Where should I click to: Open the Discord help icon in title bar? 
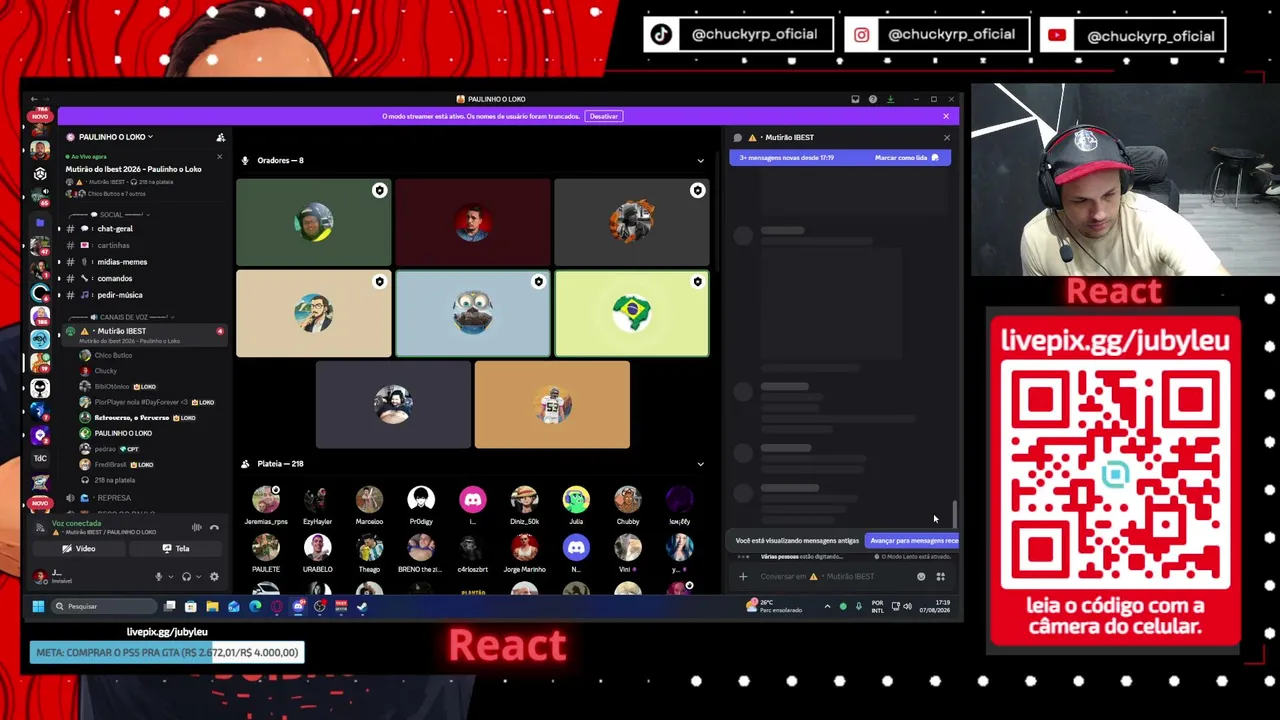pos(872,99)
